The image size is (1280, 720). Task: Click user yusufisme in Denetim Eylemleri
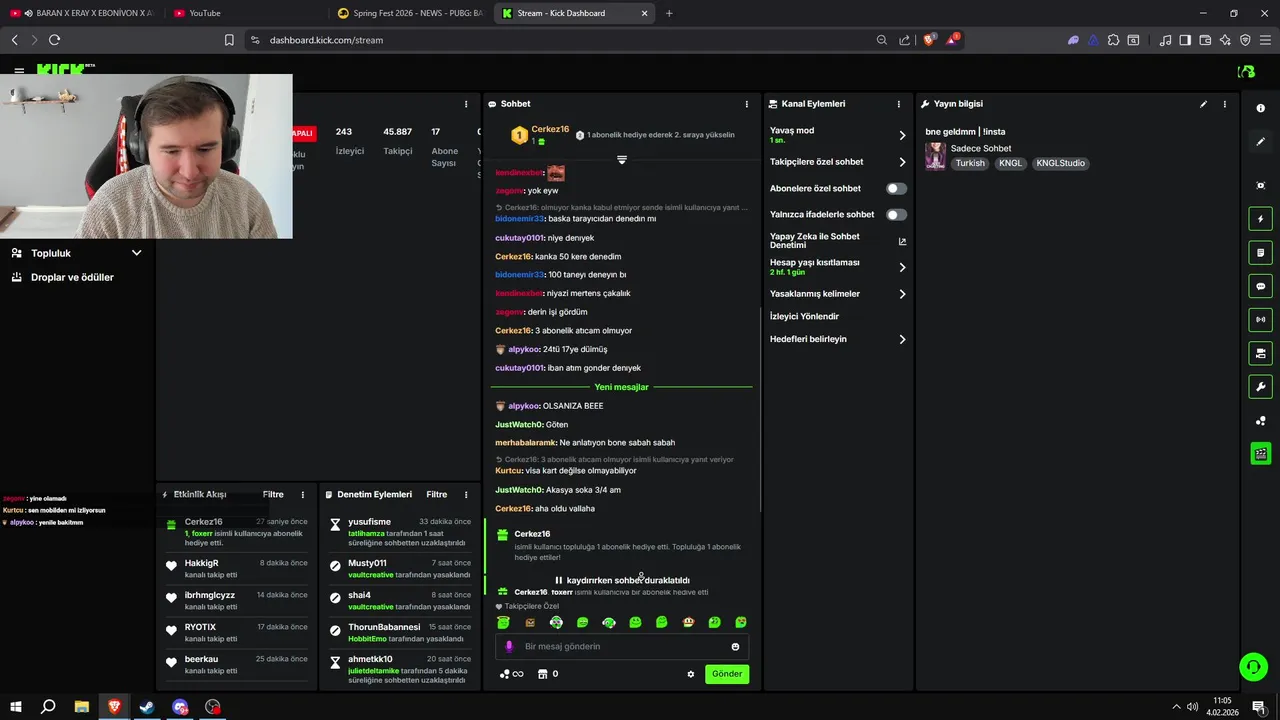pyautogui.click(x=369, y=522)
